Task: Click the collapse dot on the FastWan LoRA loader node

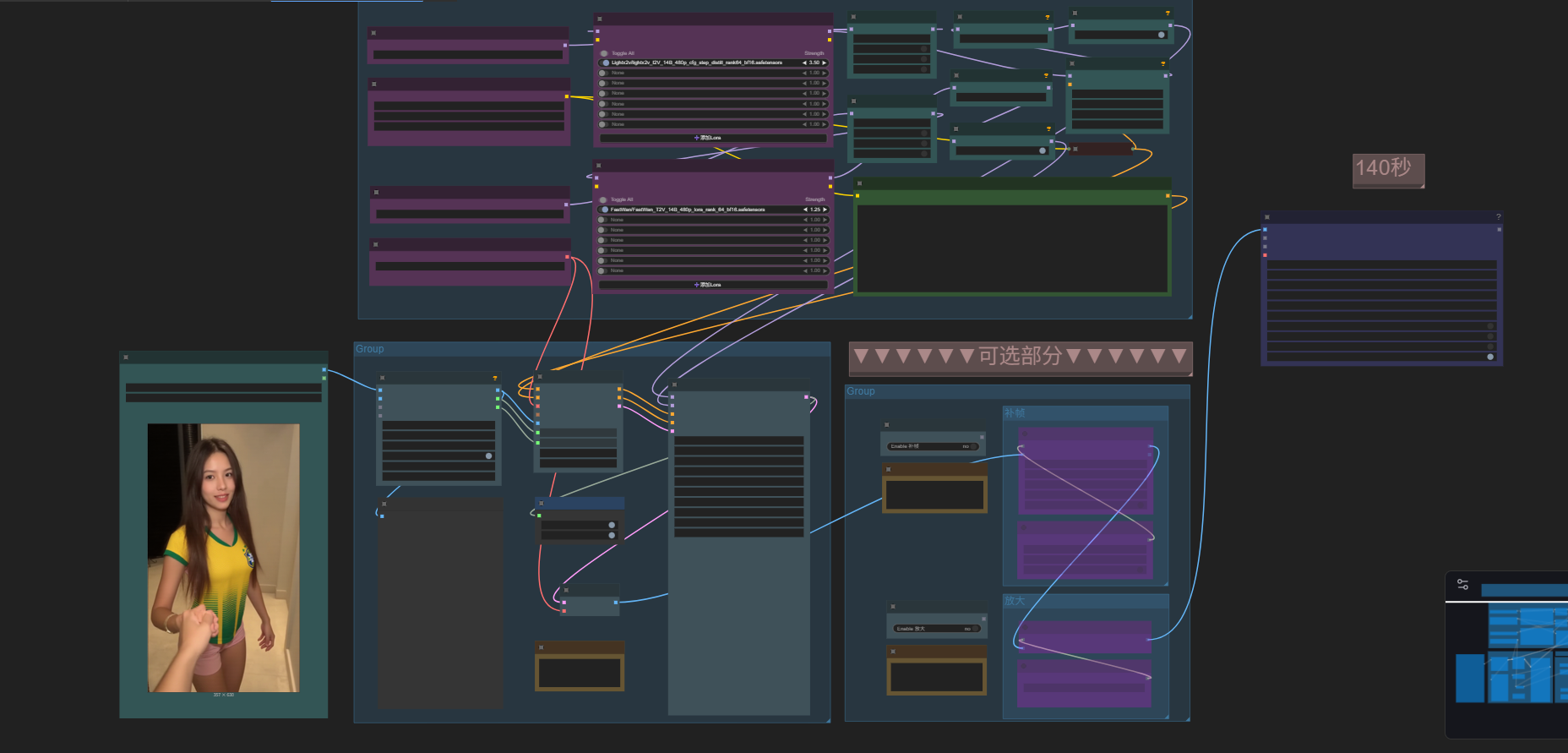Action: (x=598, y=166)
